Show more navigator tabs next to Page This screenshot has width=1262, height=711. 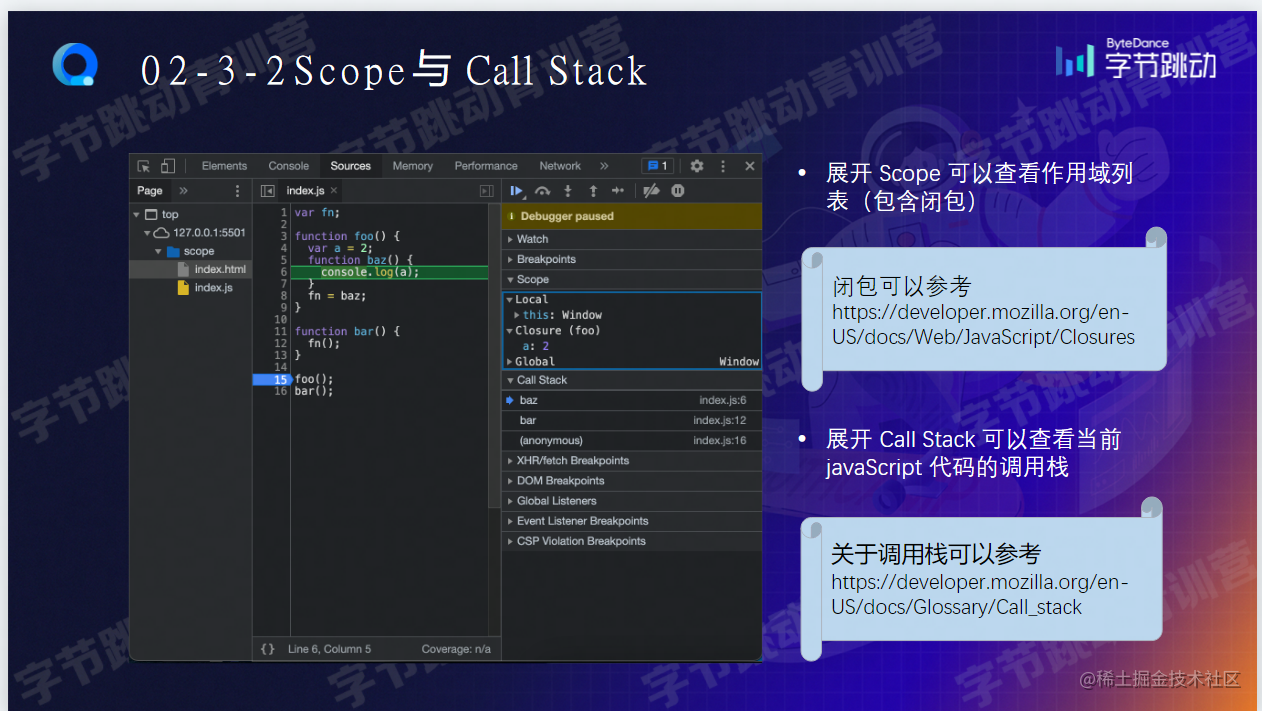(x=183, y=191)
